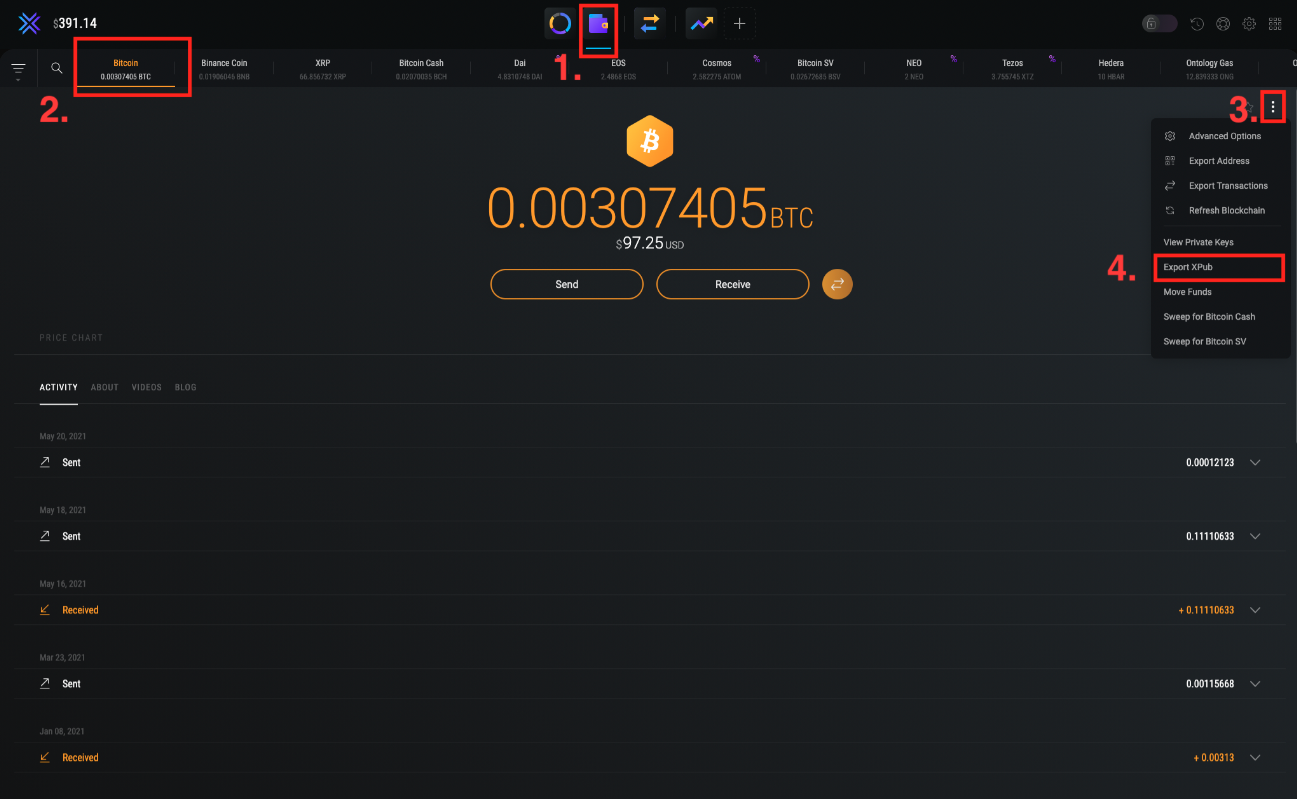Open Exodus Settings via the gear icon

pyautogui.click(x=1248, y=22)
